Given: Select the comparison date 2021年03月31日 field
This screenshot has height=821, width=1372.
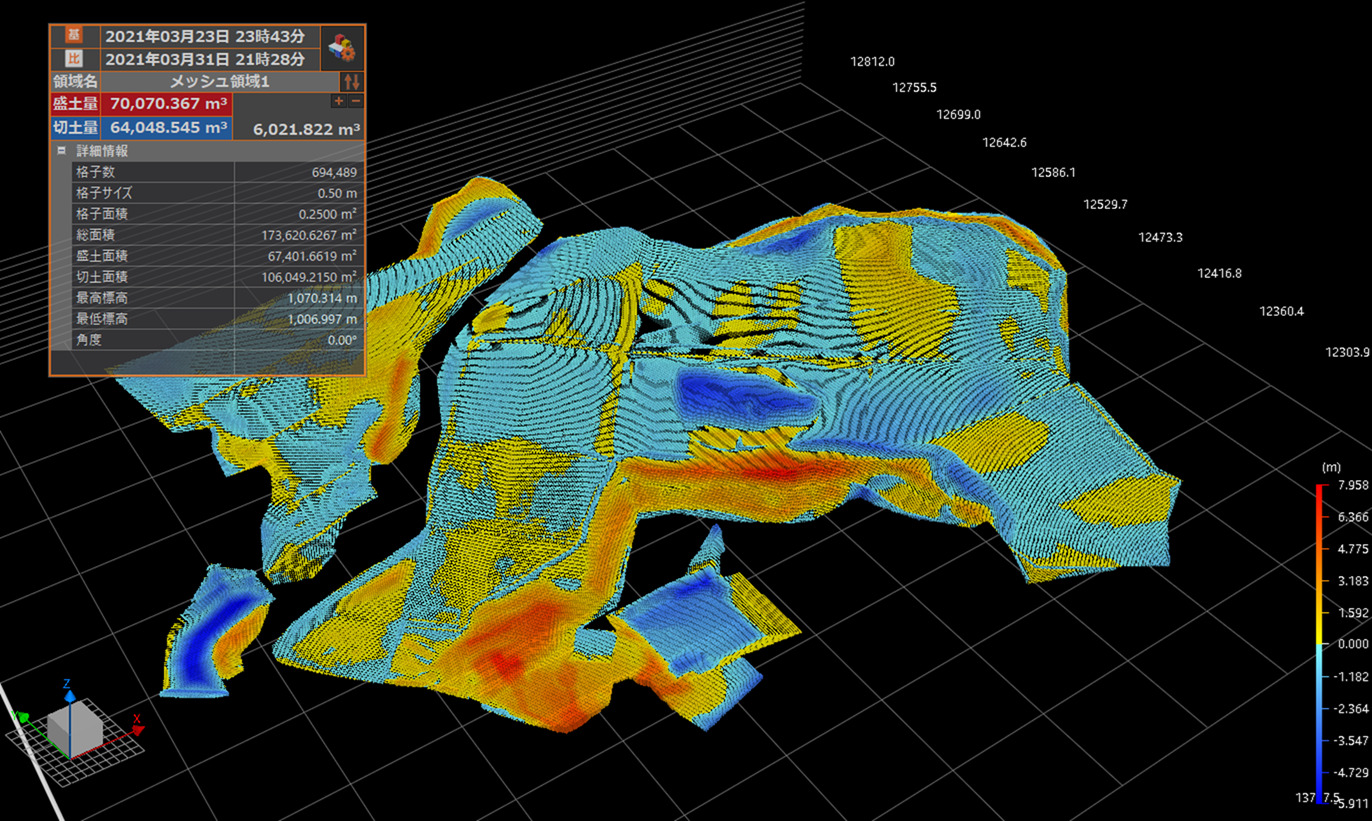Looking at the screenshot, I should pos(205,59).
